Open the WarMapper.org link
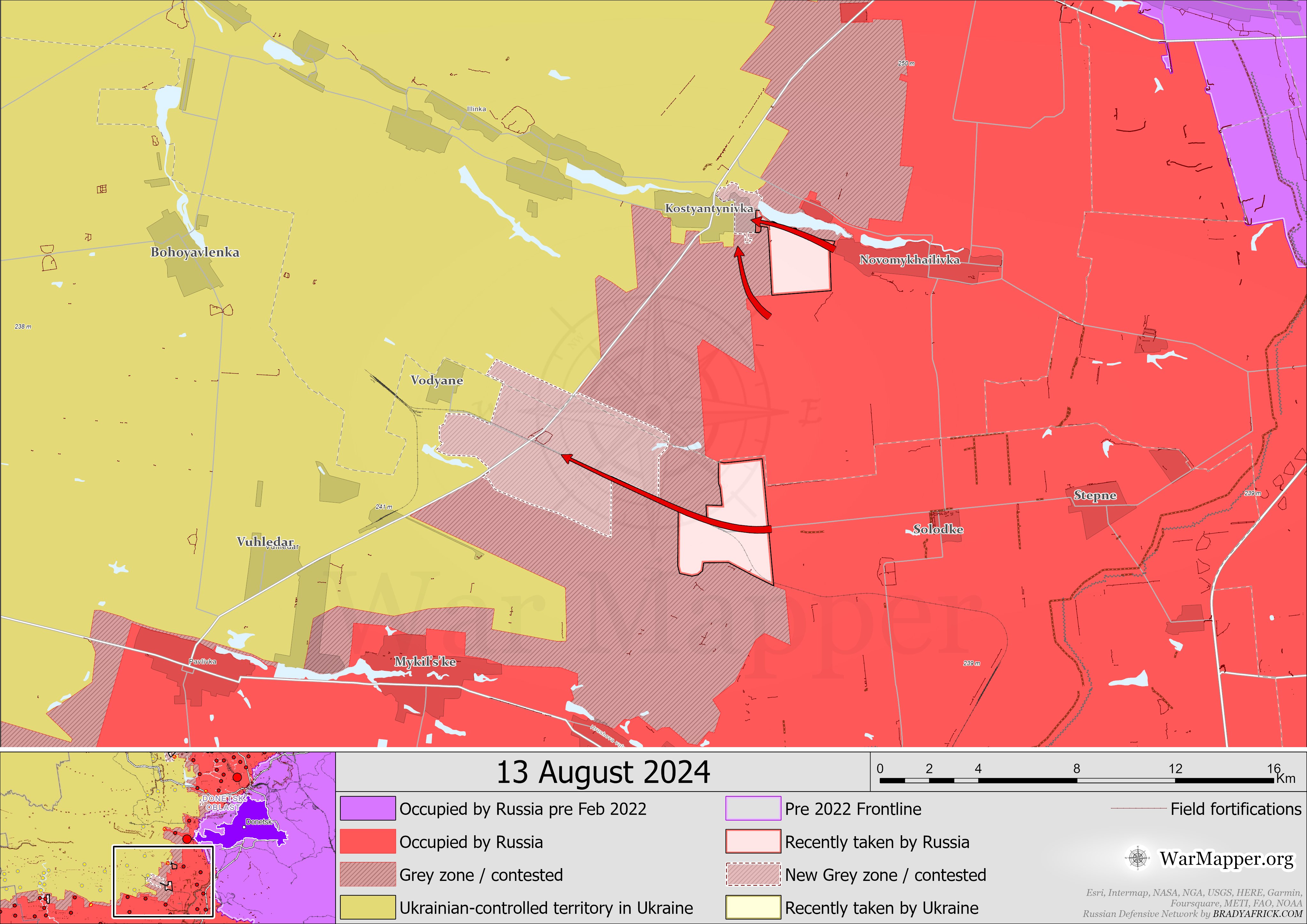 pyautogui.click(x=1227, y=858)
